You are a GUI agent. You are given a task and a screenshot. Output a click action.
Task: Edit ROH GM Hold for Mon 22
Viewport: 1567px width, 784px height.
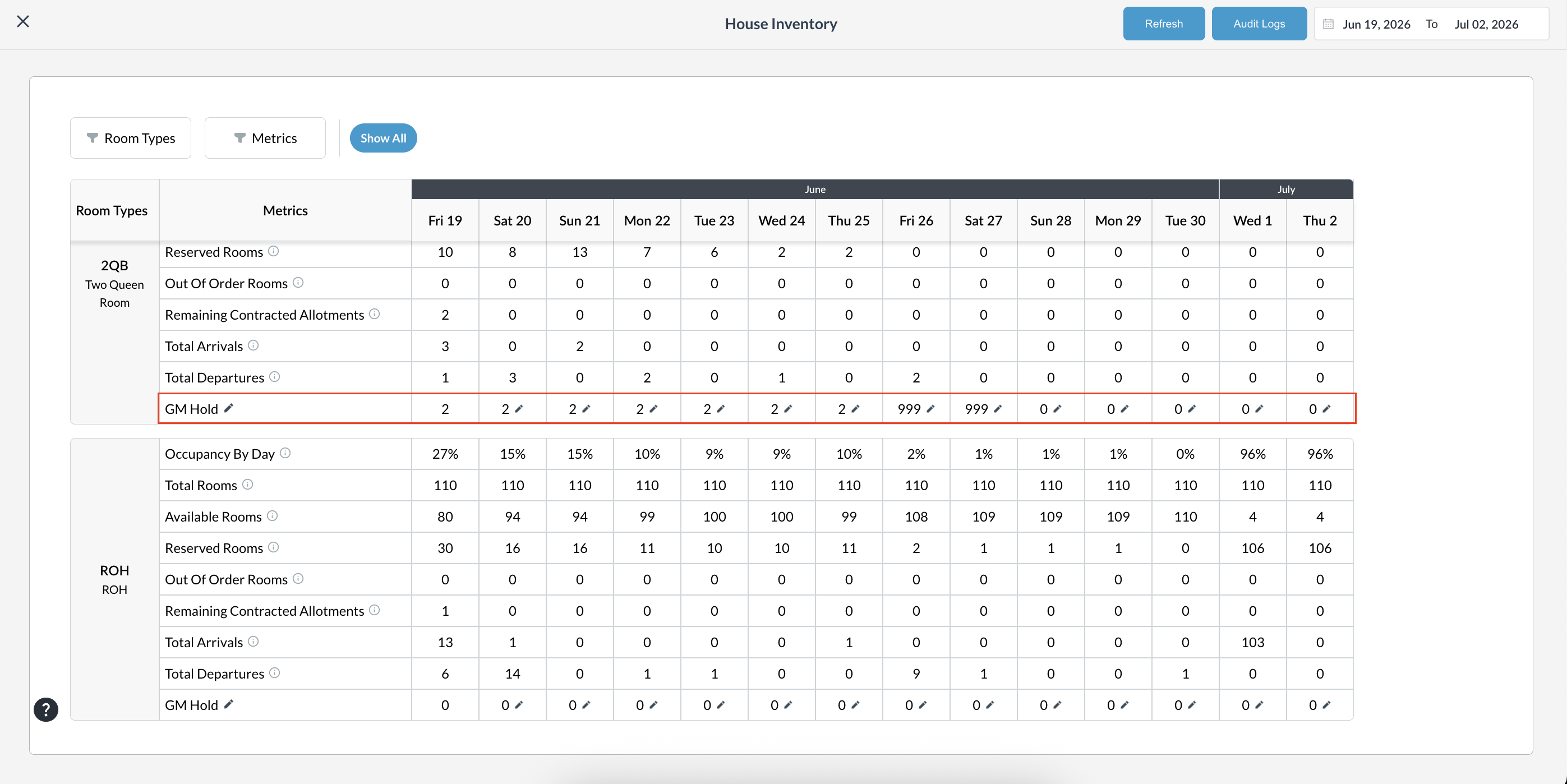653,705
